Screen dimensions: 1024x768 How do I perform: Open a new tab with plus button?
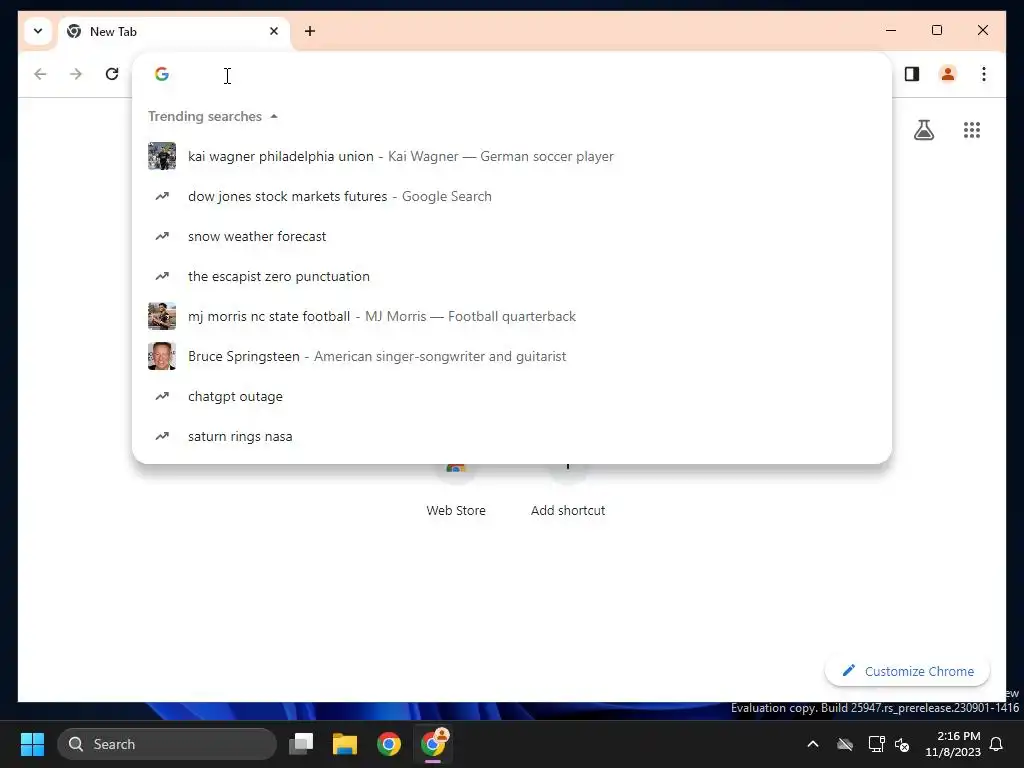click(x=310, y=31)
